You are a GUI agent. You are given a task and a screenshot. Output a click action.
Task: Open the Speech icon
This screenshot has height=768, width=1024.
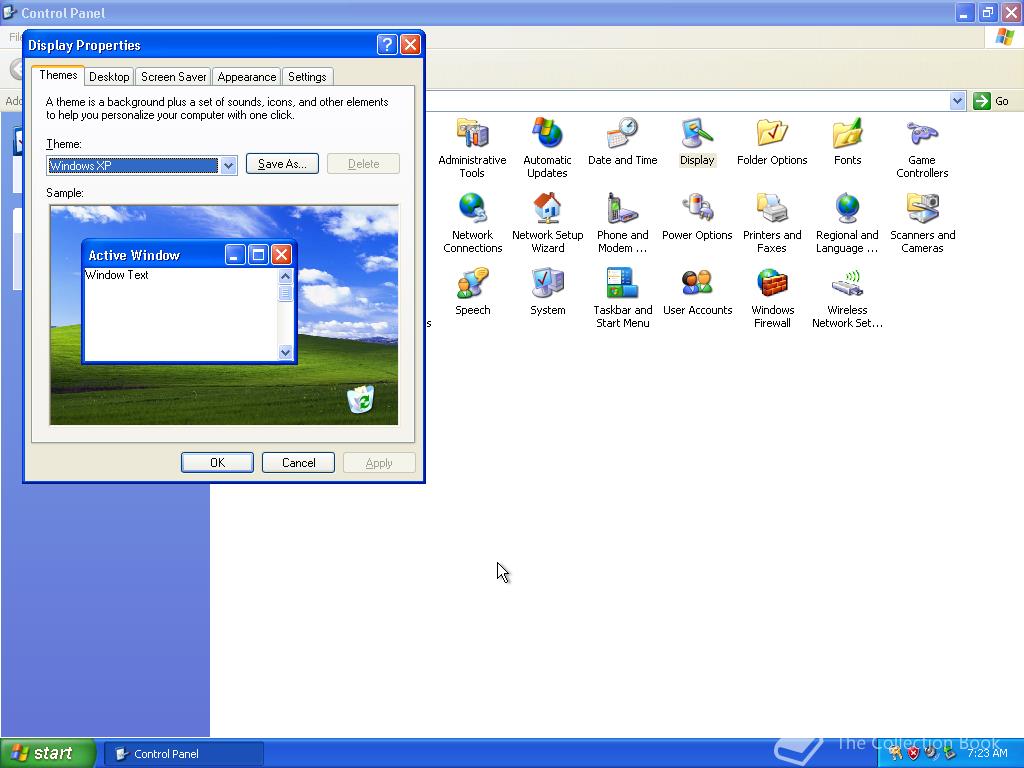click(x=472, y=283)
